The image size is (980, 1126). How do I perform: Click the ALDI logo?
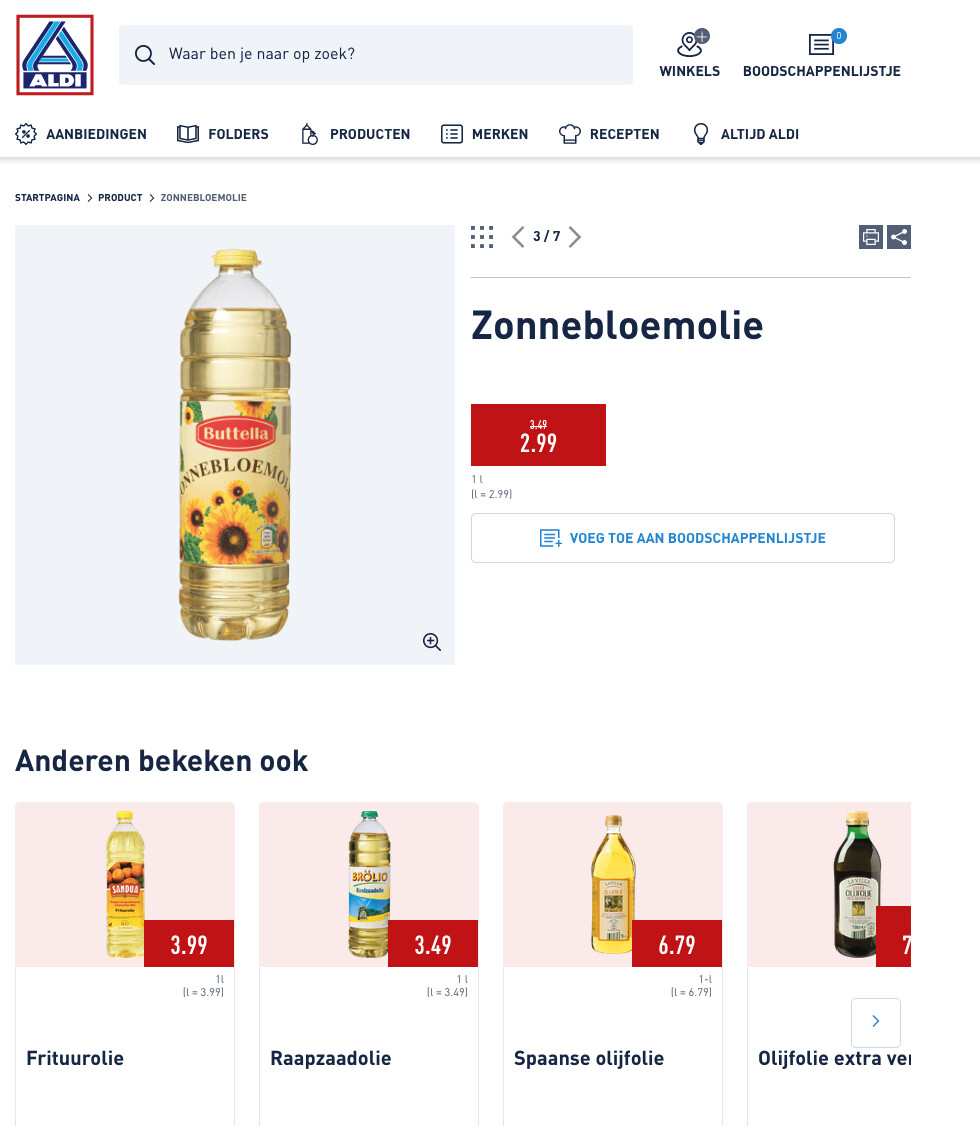(x=55, y=55)
